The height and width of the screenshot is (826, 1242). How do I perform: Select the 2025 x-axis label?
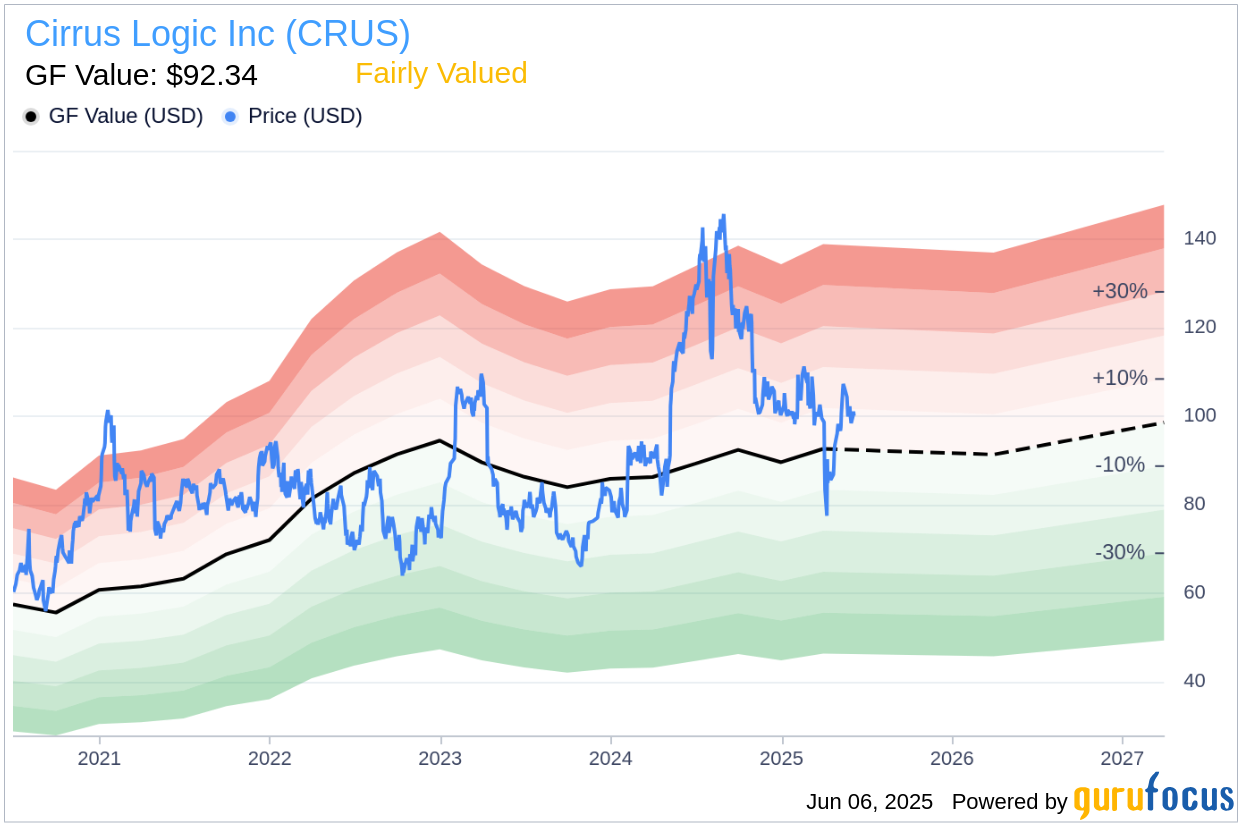pyautogui.click(x=781, y=759)
